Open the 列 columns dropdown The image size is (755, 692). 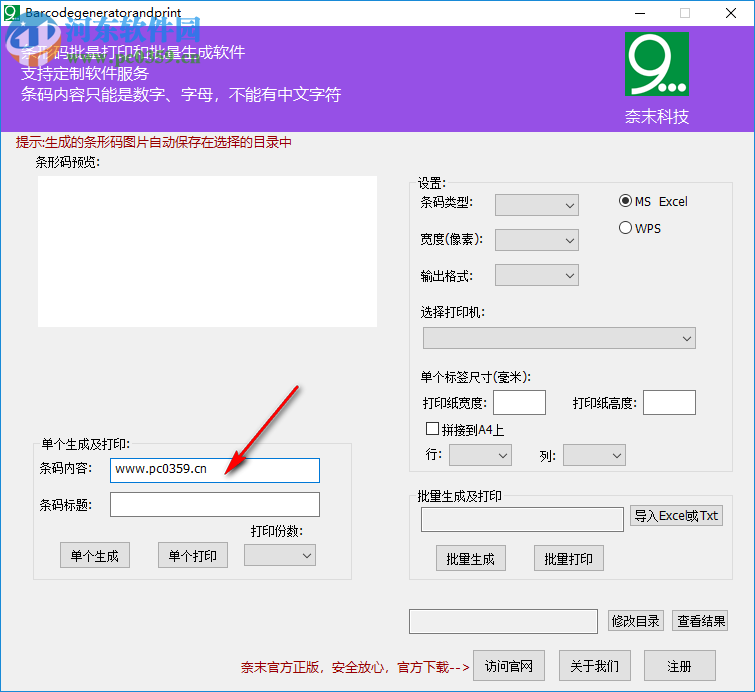[x=594, y=455]
